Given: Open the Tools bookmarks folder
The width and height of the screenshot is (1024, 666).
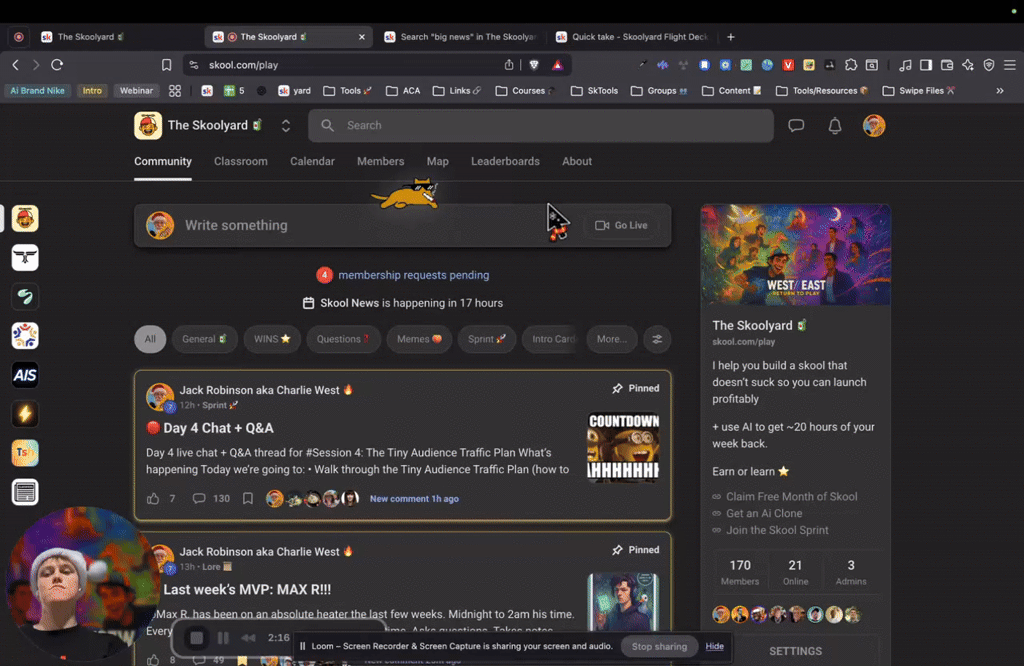Looking at the screenshot, I should [x=347, y=91].
